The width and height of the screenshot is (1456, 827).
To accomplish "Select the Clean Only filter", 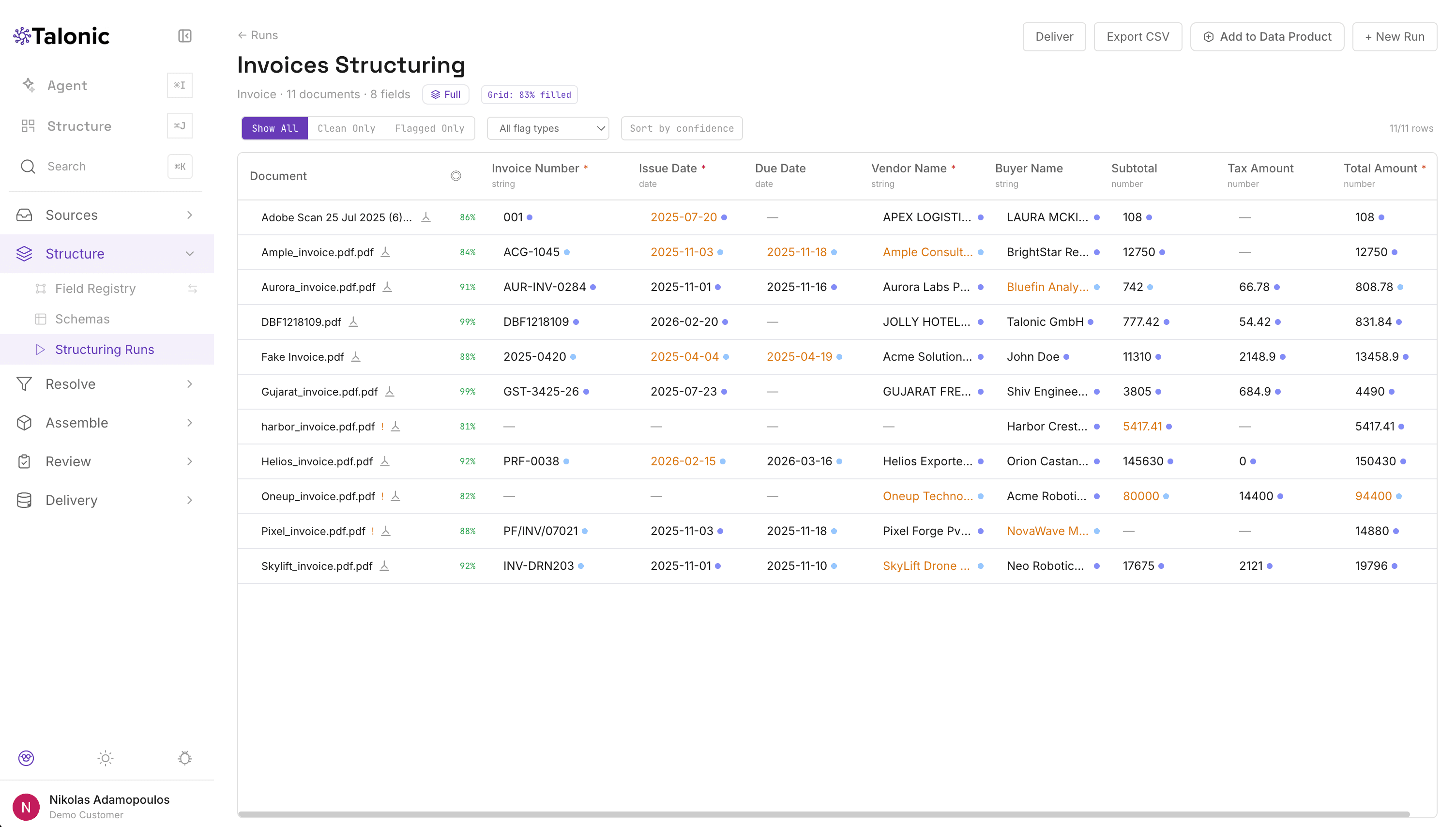I will point(346,128).
